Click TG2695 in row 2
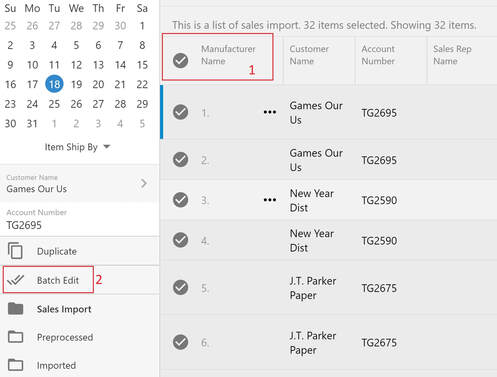This screenshot has height=377, width=497. pyautogui.click(x=379, y=160)
